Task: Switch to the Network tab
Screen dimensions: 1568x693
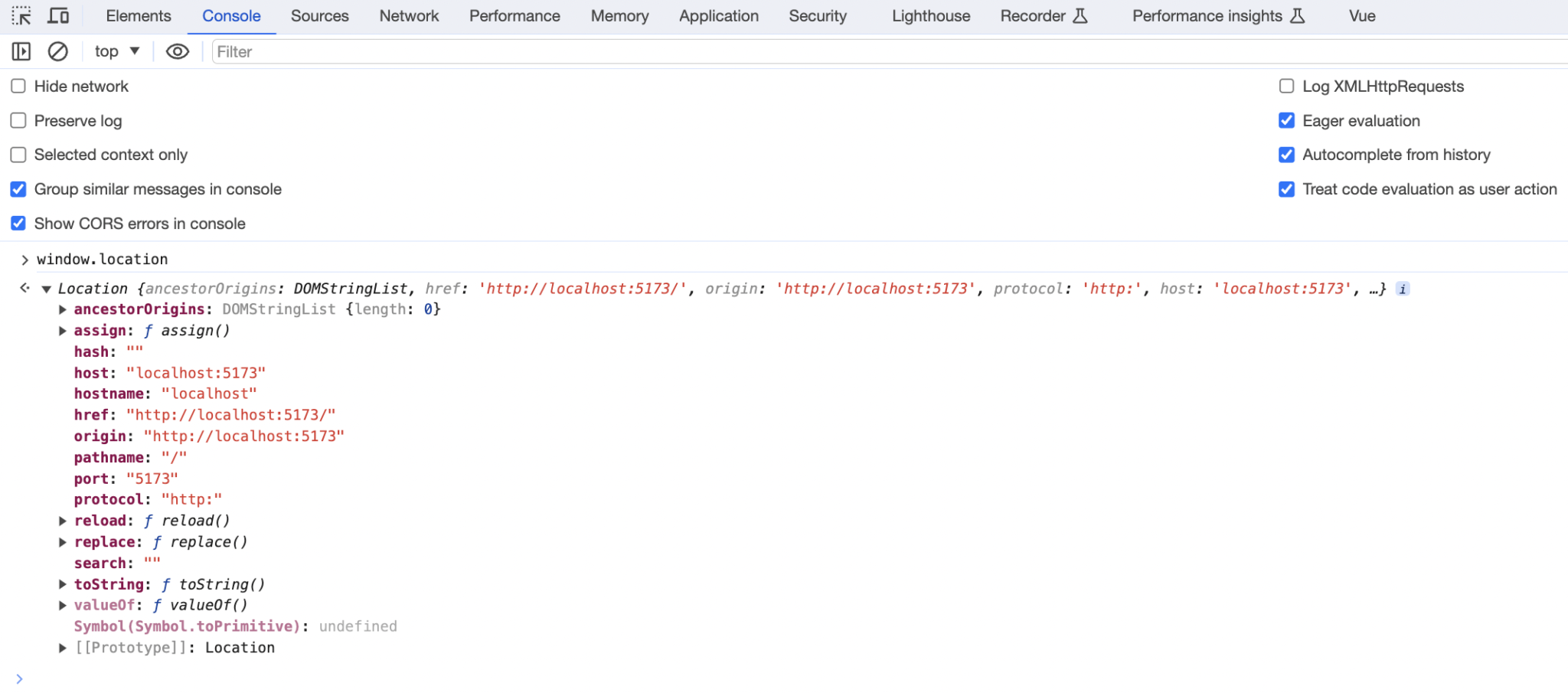Action: click(x=408, y=15)
